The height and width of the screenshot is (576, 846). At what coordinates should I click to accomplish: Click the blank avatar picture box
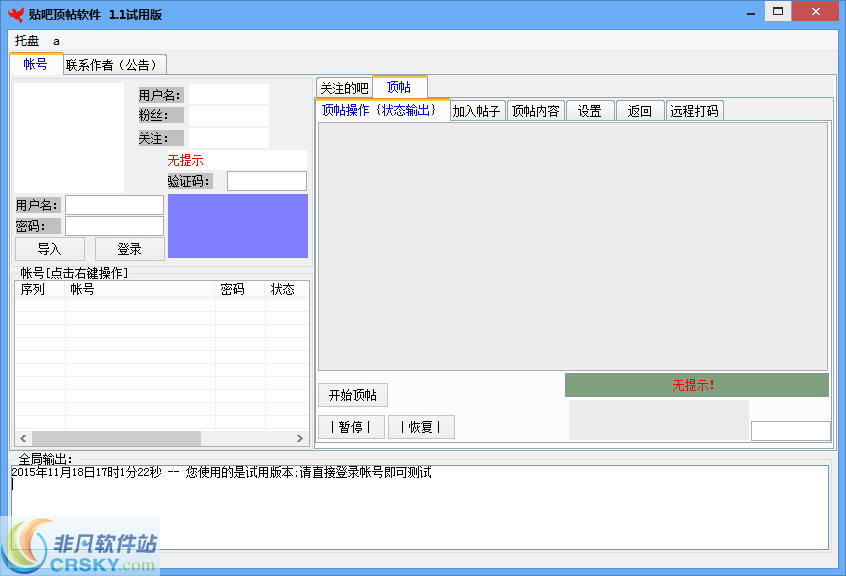coord(69,138)
